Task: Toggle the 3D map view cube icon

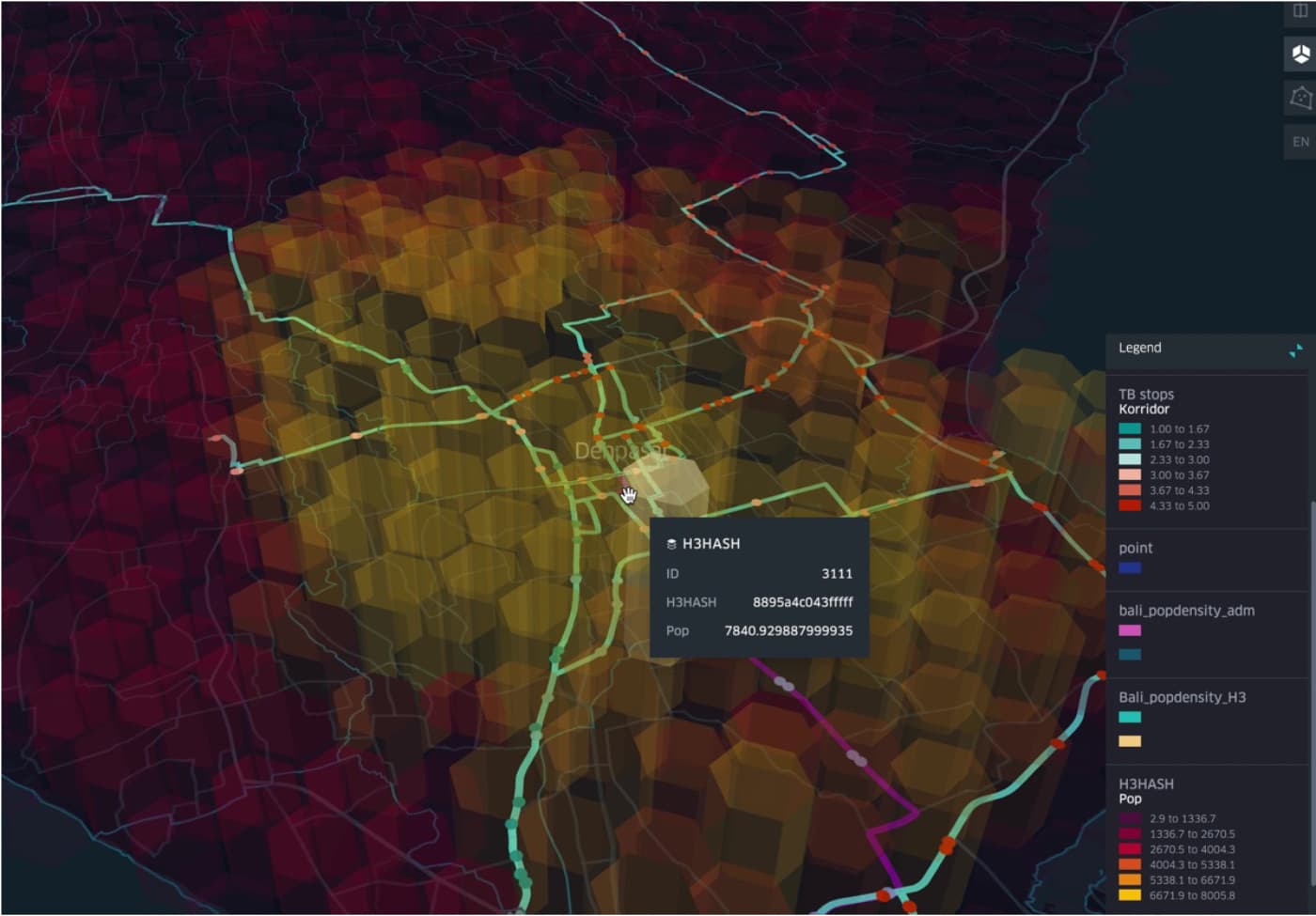Action: 1300,54
